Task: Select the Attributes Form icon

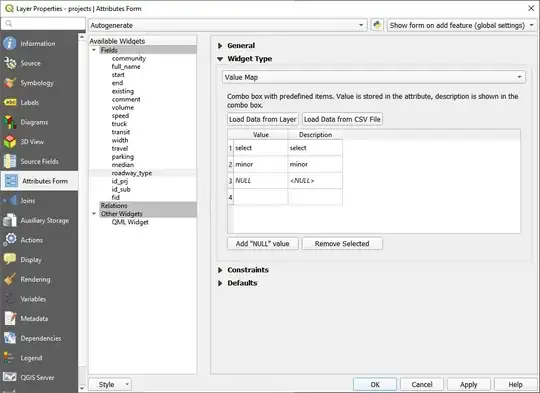Action: click(11, 181)
